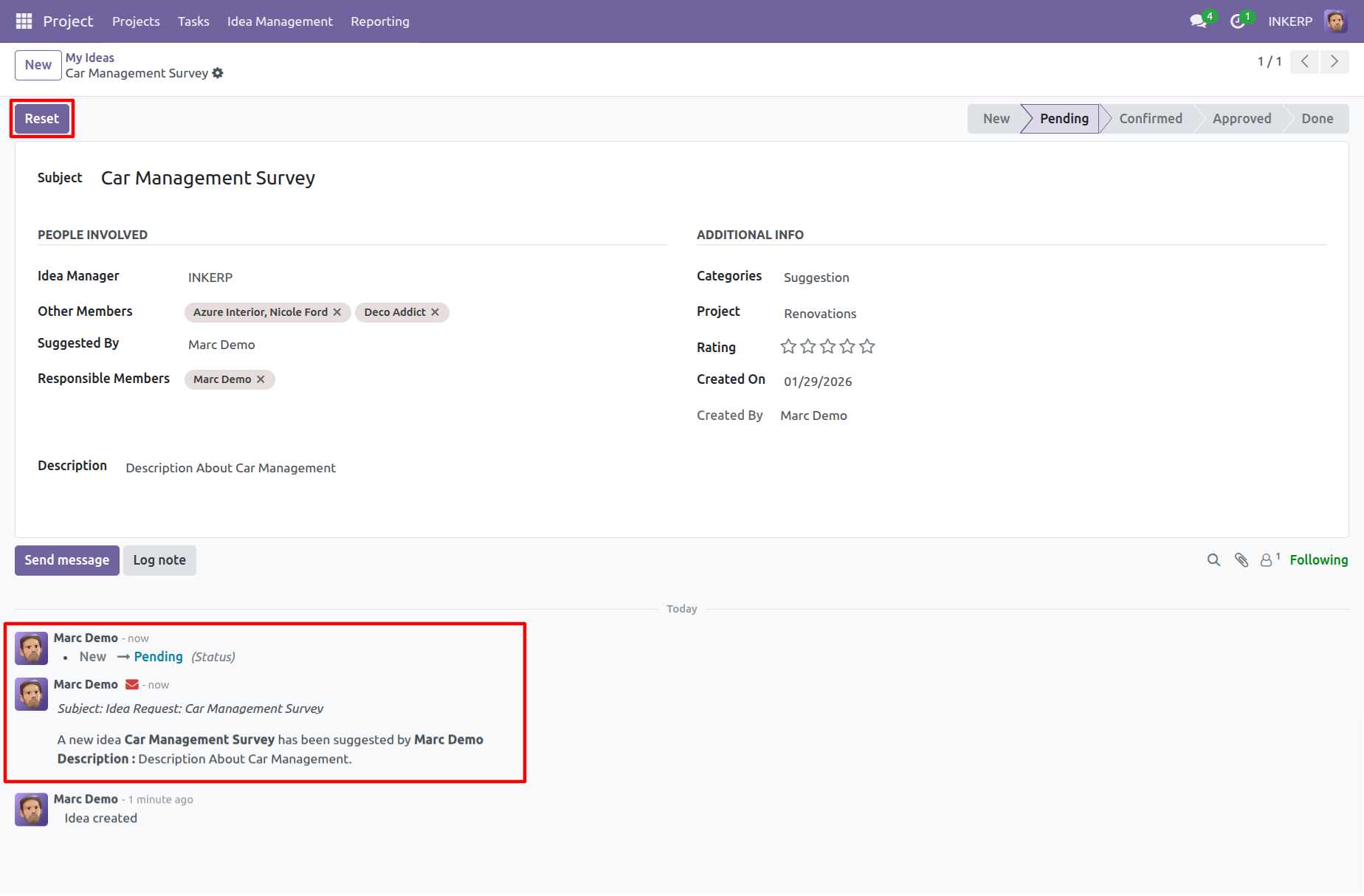1364x896 pixels.
Task: Click the Log note button
Action: (159, 560)
